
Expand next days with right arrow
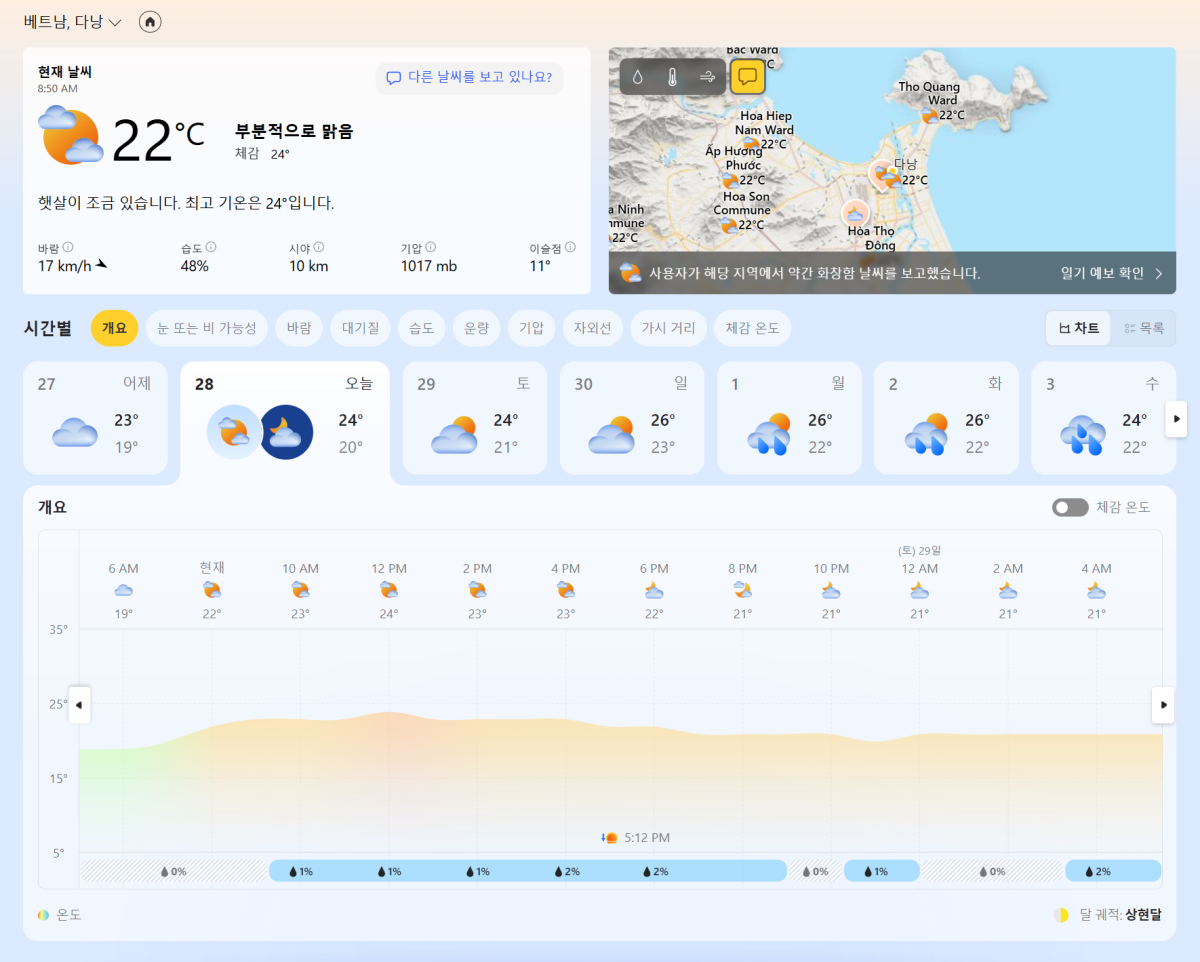click(x=1176, y=418)
